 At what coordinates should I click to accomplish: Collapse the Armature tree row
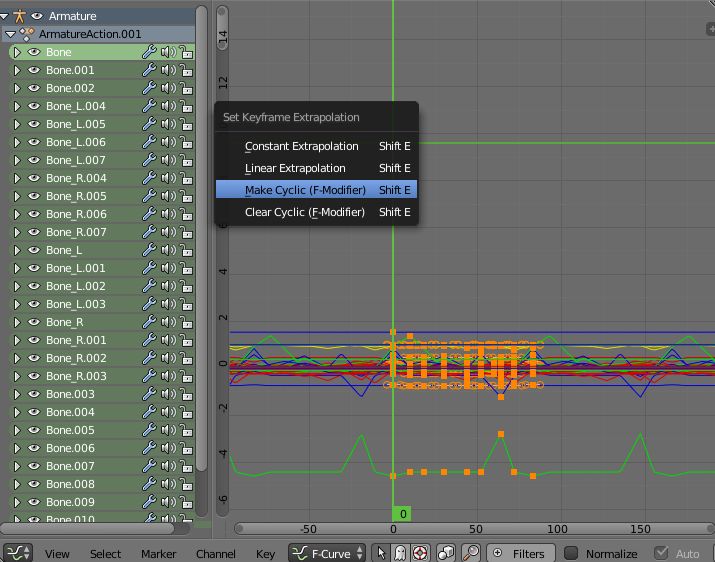pos(4,16)
